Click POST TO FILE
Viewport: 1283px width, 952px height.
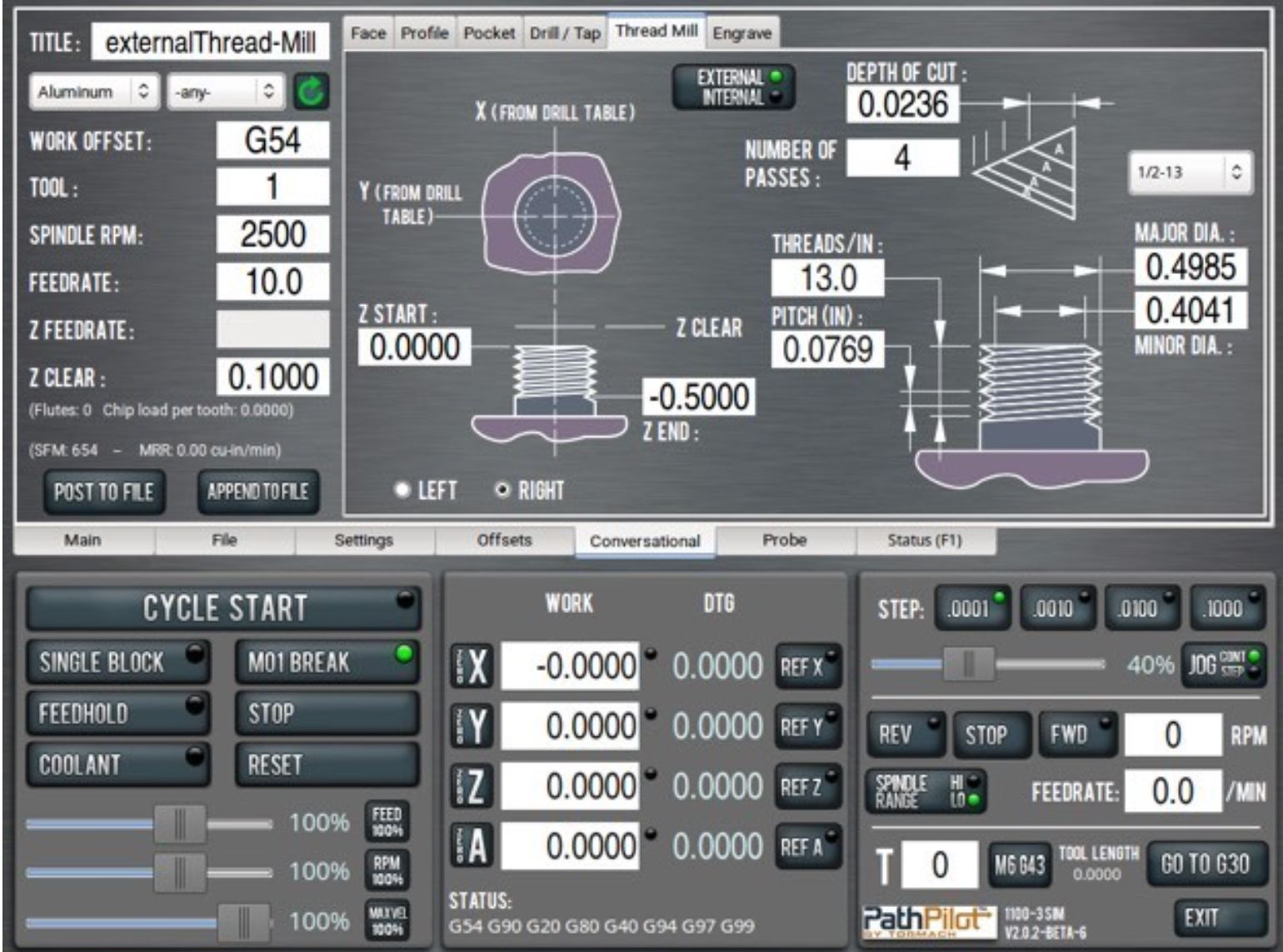click(104, 491)
